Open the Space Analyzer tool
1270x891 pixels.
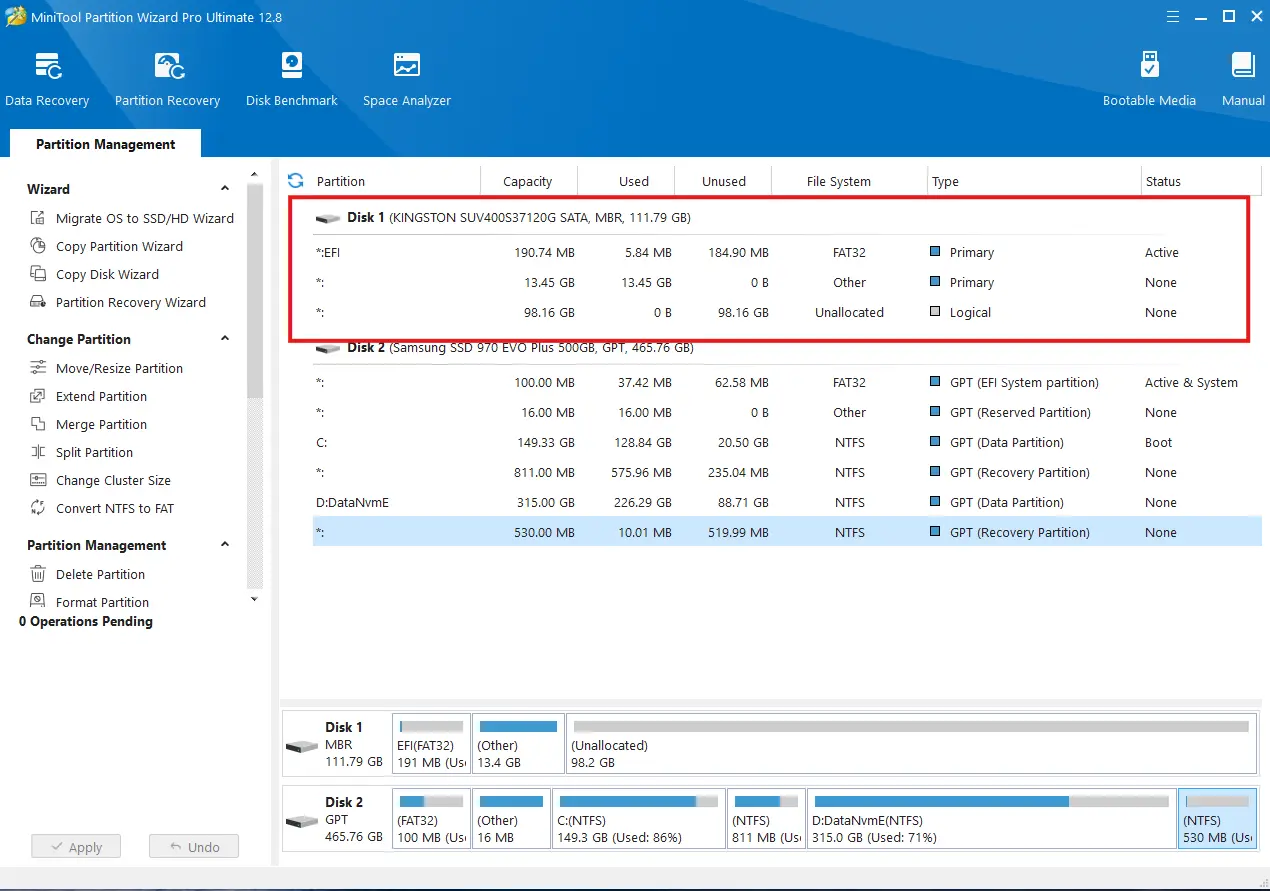(406, 80)
